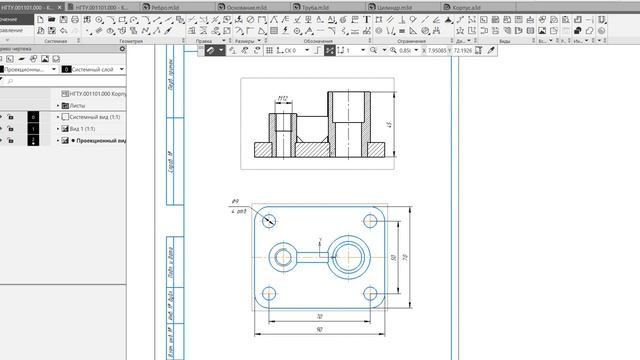Expand the Вид 1 (1:1) tree node
This screenshot has width=640, height=360.
pos(58,129)
